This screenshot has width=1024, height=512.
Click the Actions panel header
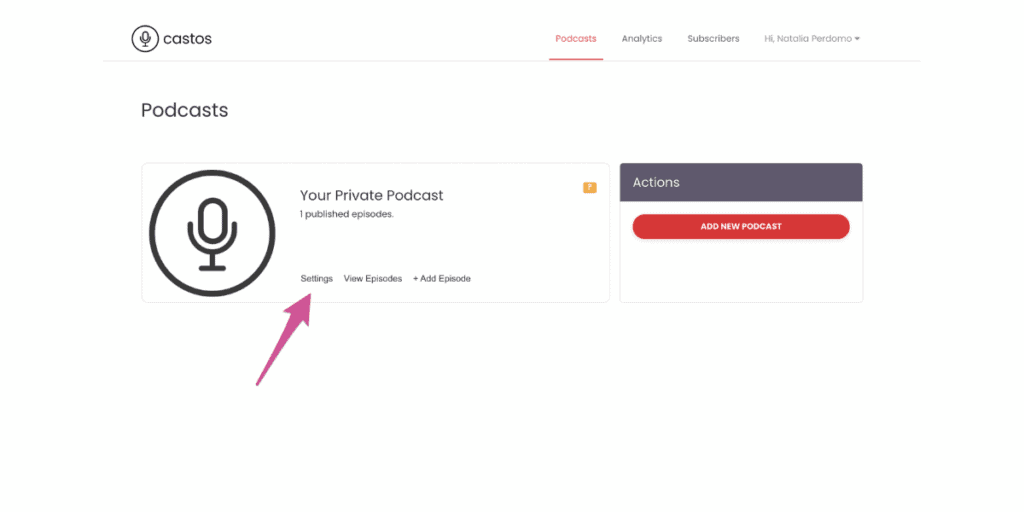741,182
